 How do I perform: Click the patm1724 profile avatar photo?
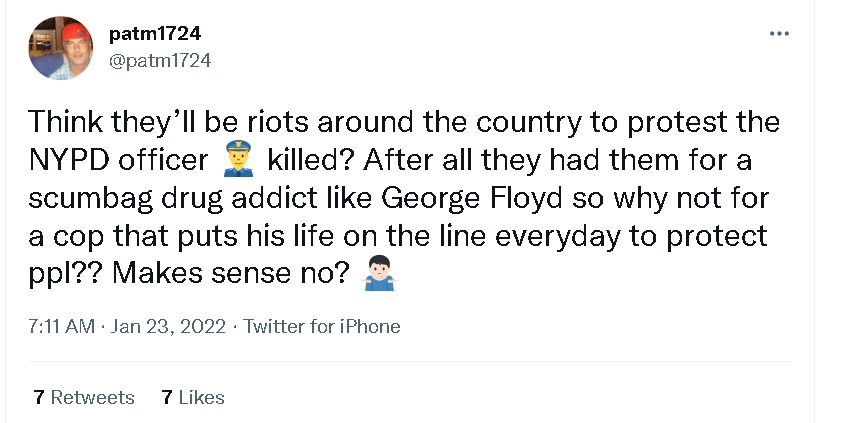(x=59, y=49)
